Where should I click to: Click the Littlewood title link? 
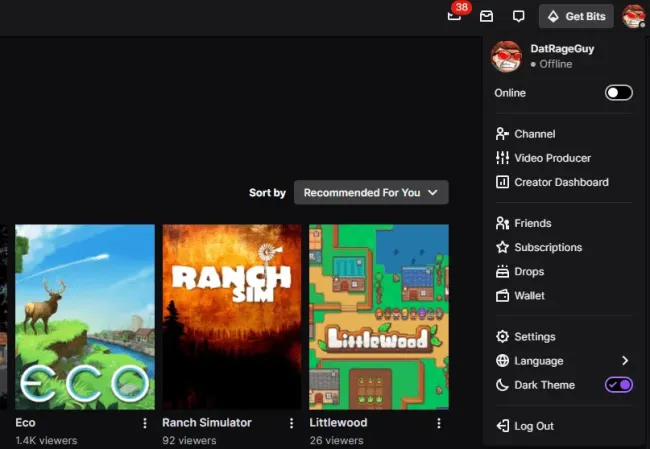click(x=338, y=422)
